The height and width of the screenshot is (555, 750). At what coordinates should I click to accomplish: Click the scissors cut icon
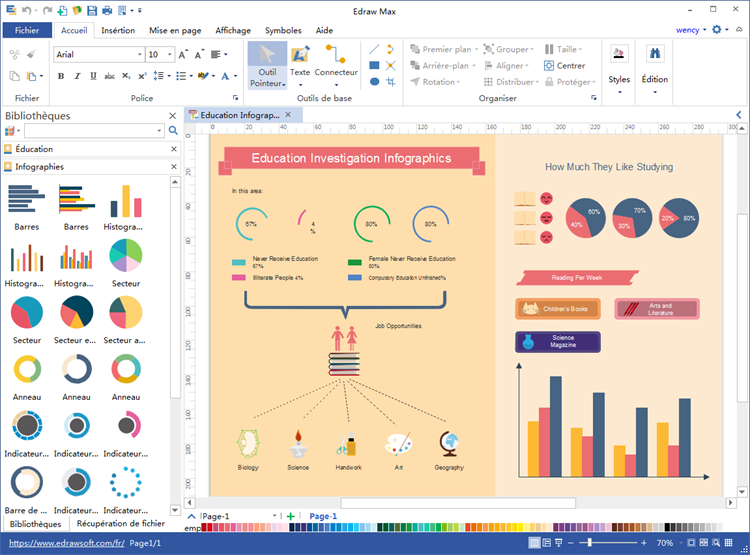click(x=14, y=55)
